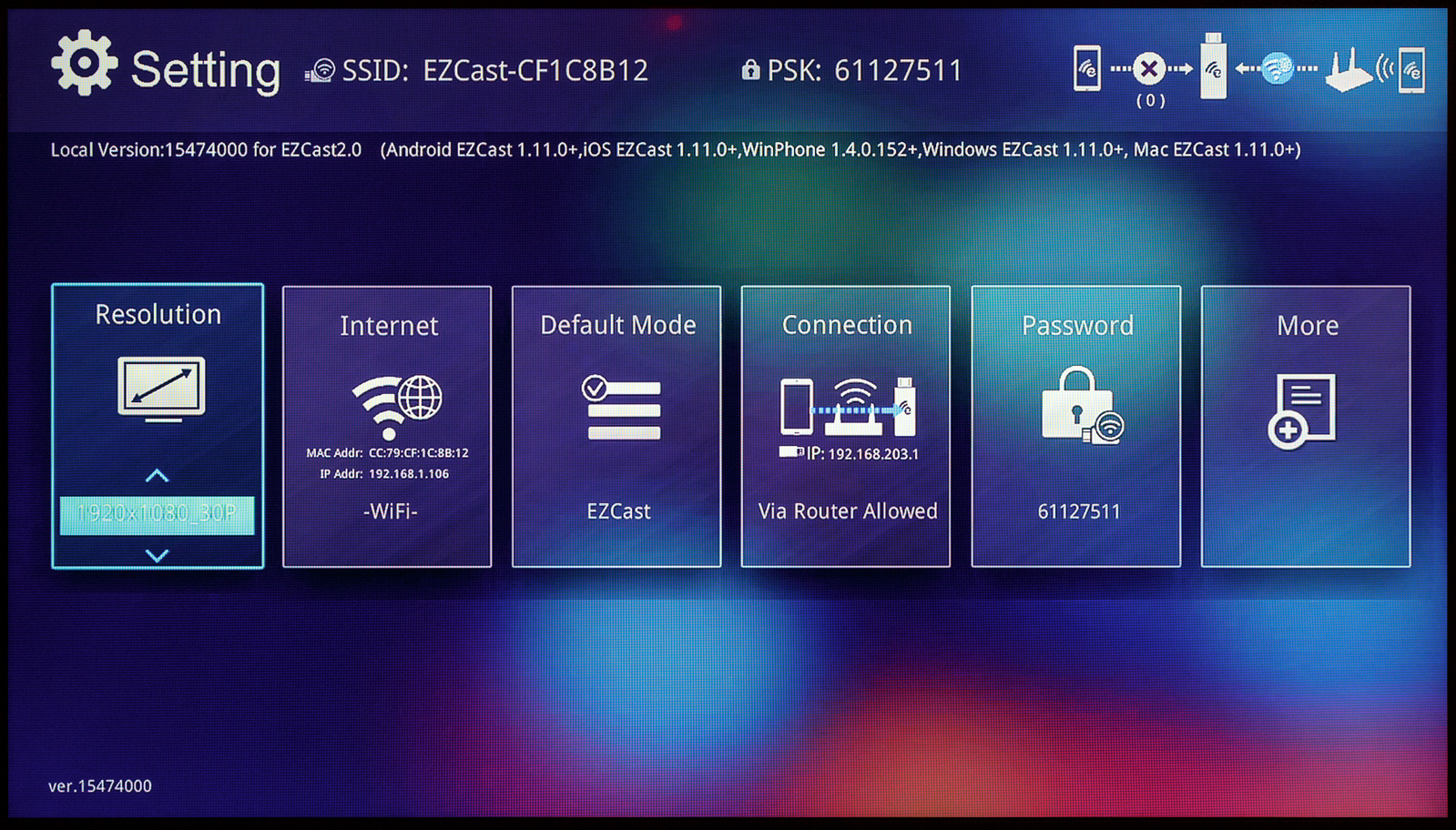This screenshot has width=1456, height=830.
Task: Click the PSK padlock icon
Action: [x=750, y=69]
